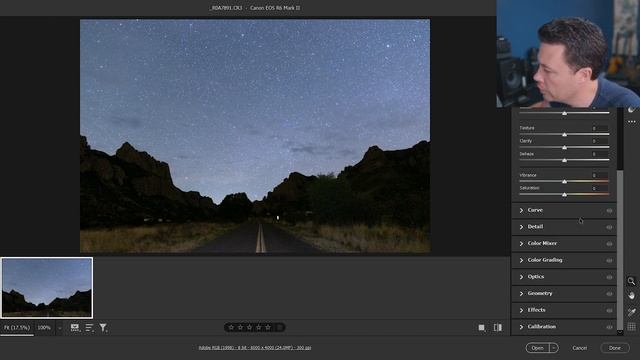The width and height of the screenshot is (640, 360).
Task: Click the Saturation slider handle
Action: pyautogui.click(x=564, y=195)
